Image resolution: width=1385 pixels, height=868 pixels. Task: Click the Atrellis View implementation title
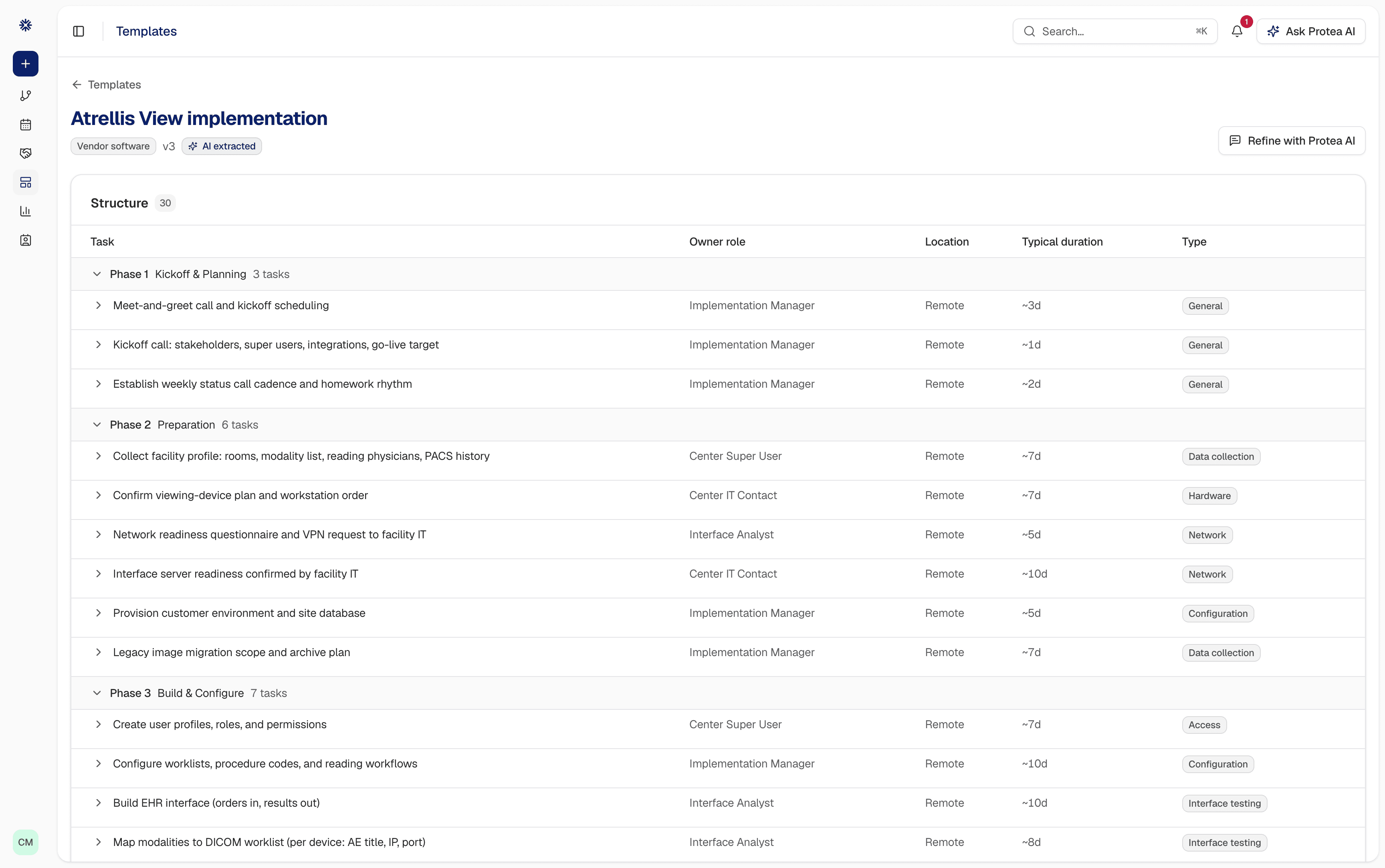199,118
